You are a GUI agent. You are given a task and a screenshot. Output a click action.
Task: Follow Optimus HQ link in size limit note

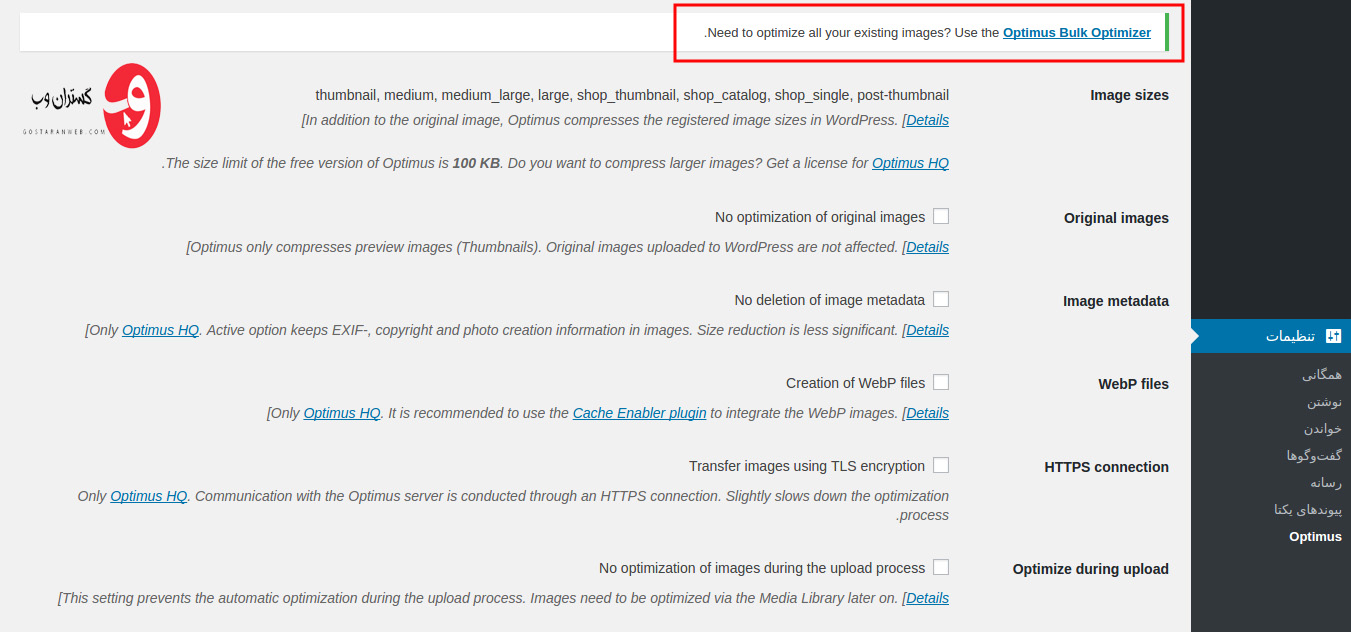(x=910, y=163)
